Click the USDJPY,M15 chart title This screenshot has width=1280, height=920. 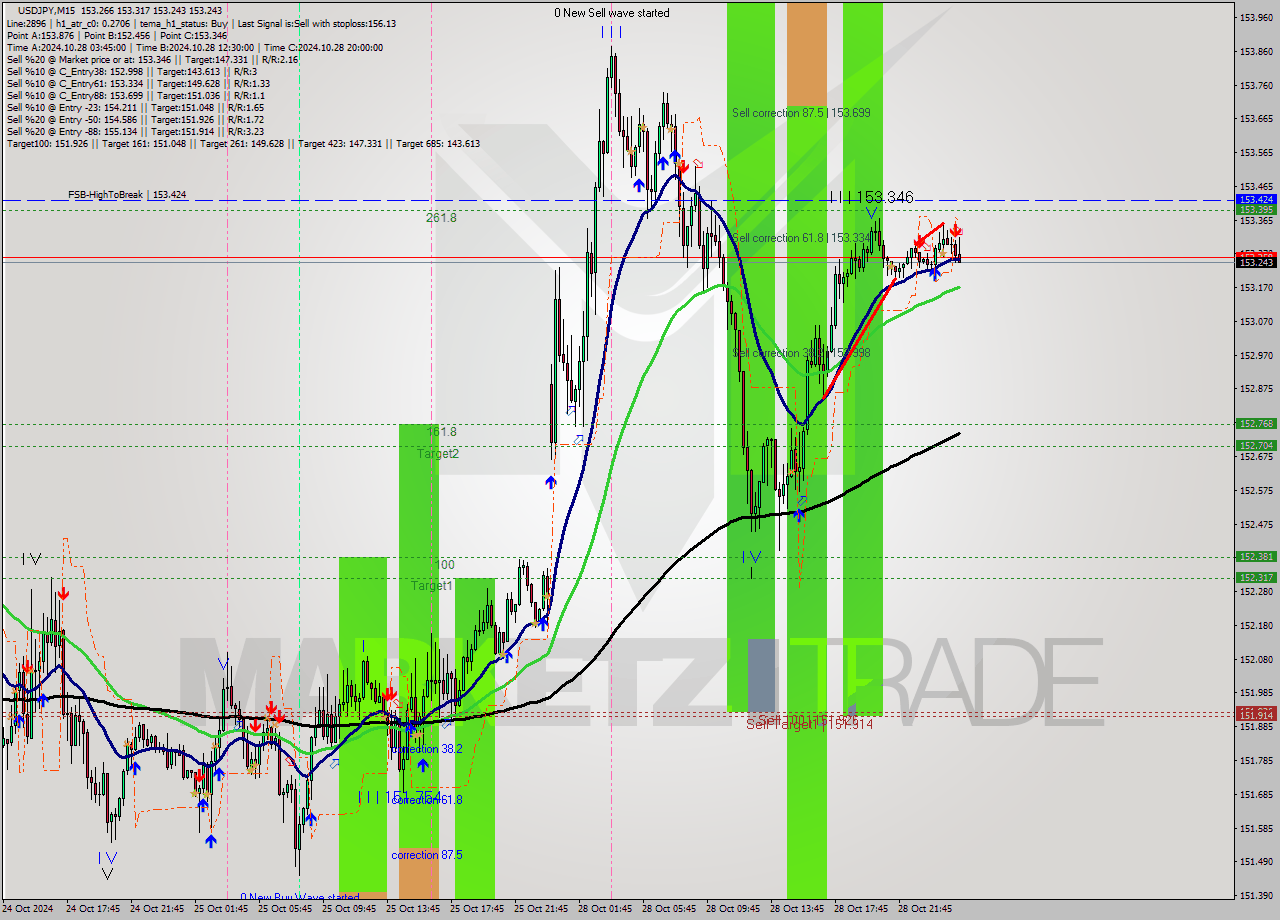(x=46, y=10)
